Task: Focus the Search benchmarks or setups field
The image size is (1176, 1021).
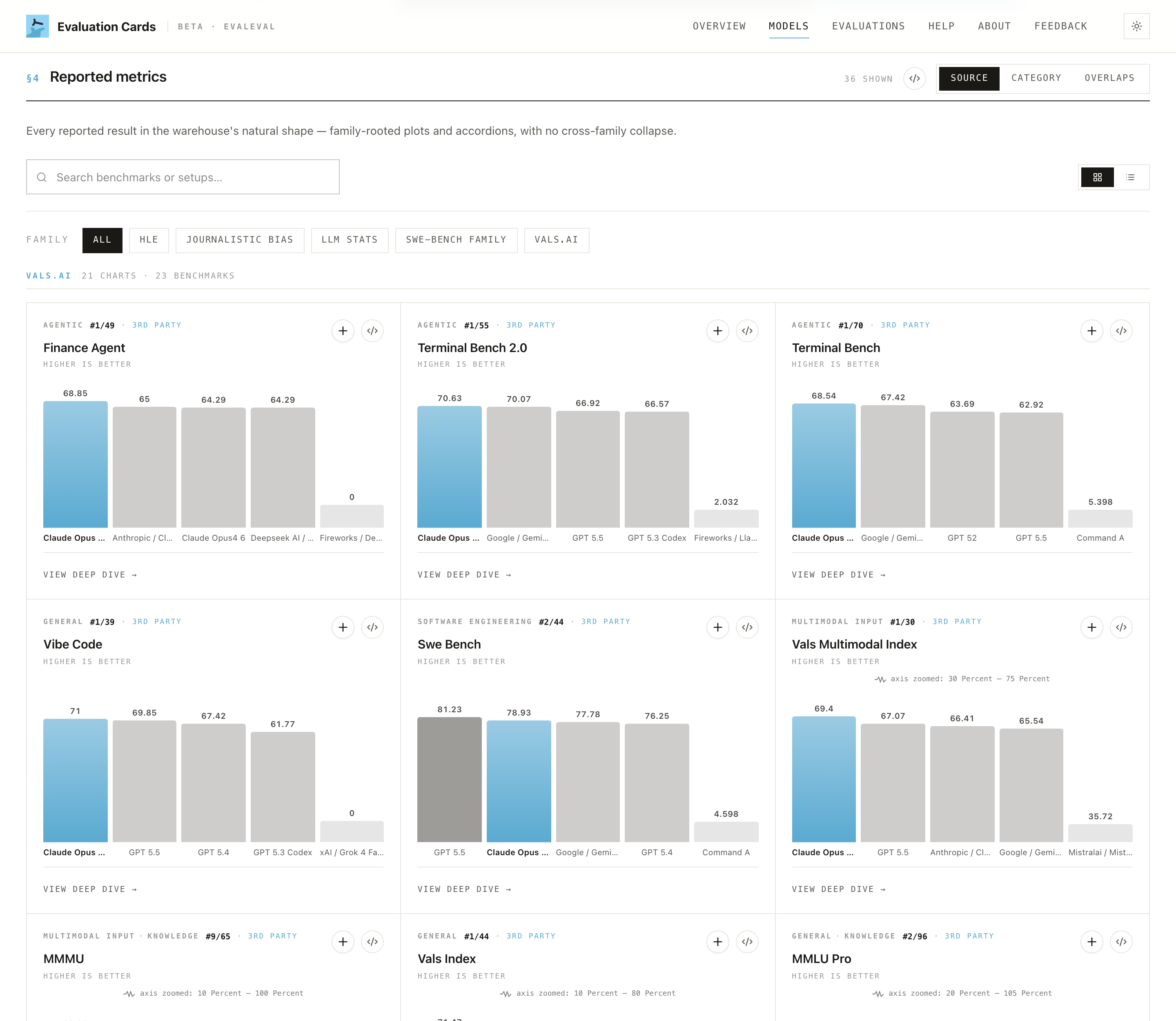Action: click(x=183, y=177)
